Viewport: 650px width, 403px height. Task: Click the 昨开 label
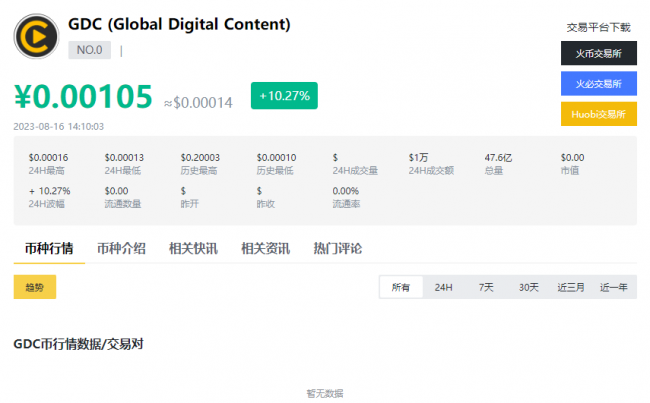tap(189, 204)
